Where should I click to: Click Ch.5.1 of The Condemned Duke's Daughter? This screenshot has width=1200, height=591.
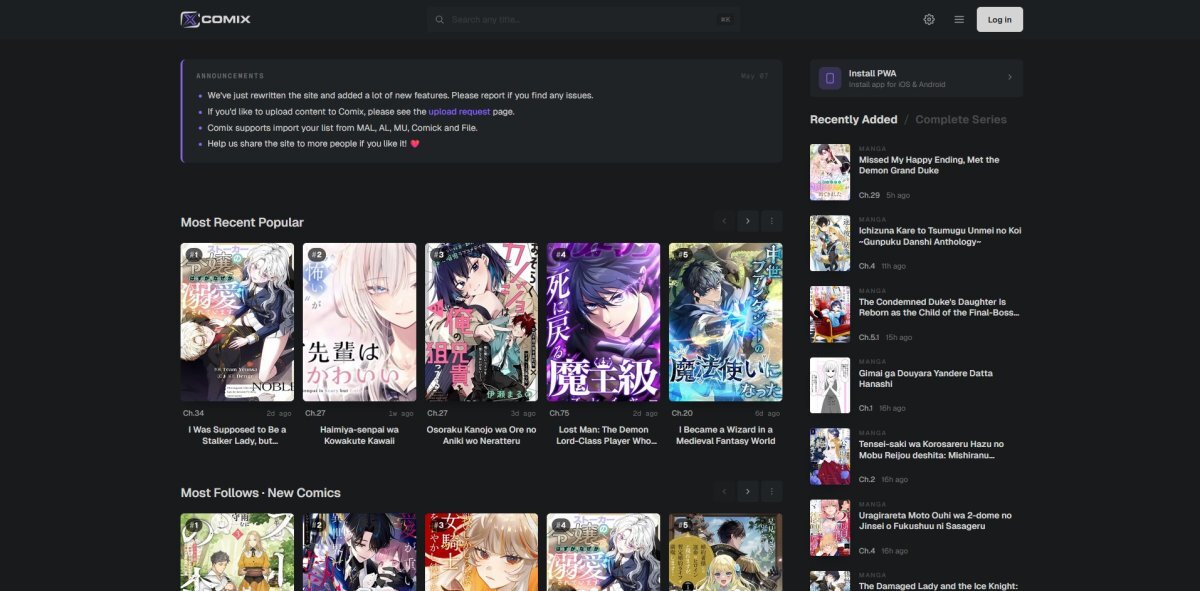coord(871,337)
